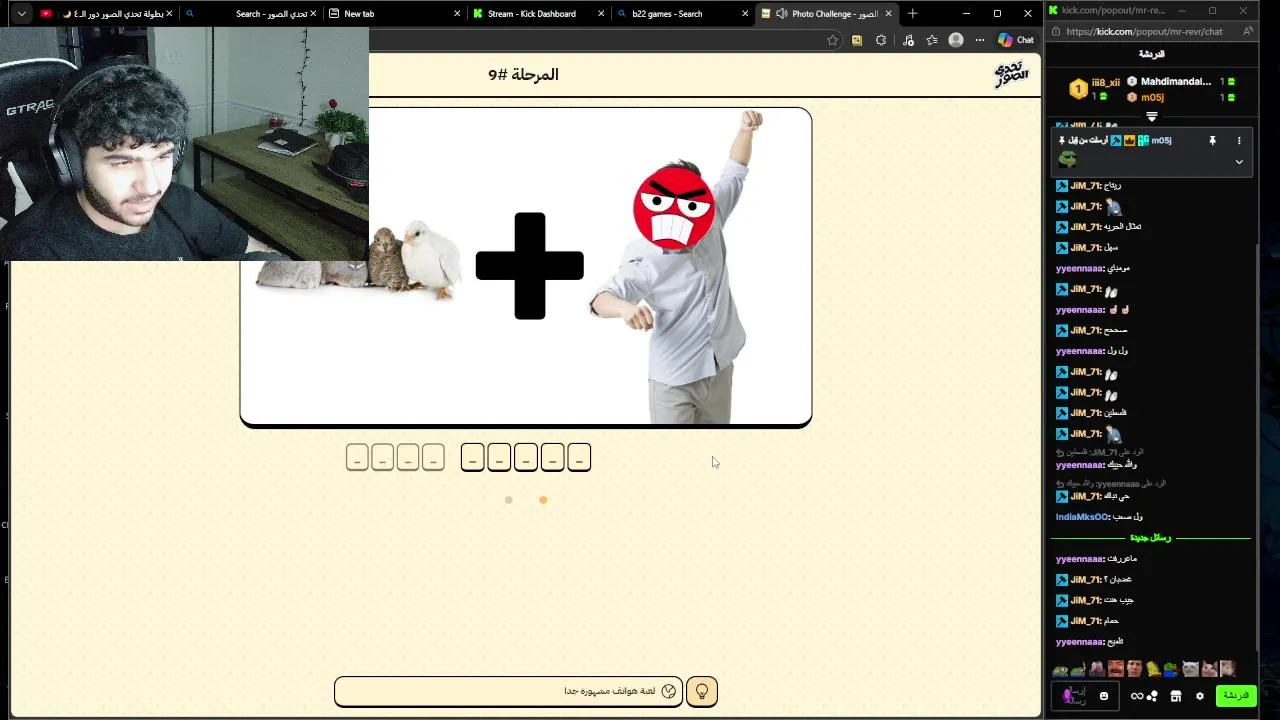1280x720 pixels.
Task: Click the first empty letter box
Action: pos(578,457)
